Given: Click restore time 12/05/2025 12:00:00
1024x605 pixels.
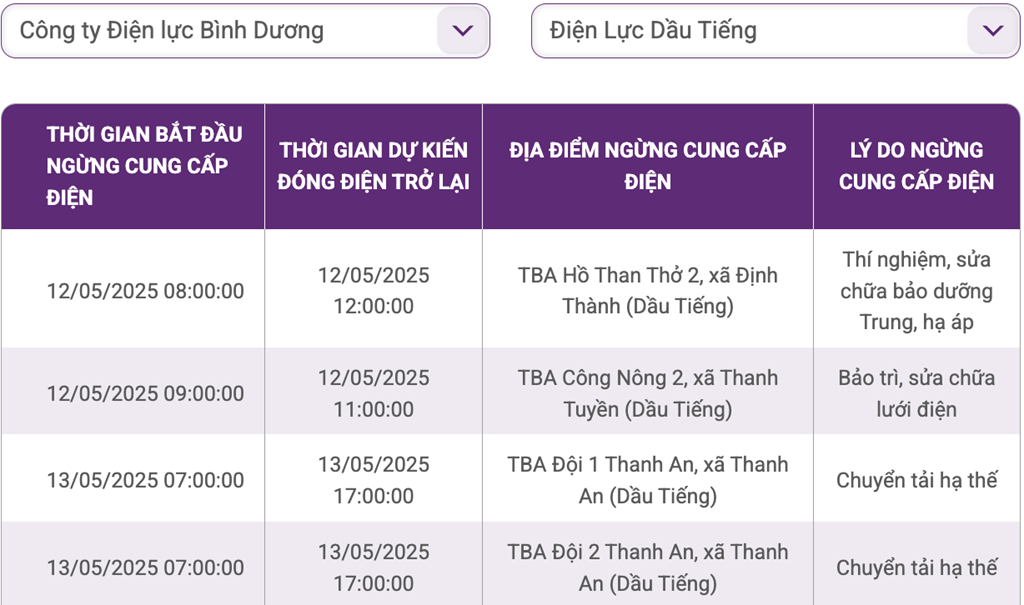Looking at the screenshot, I should point(374,291).
